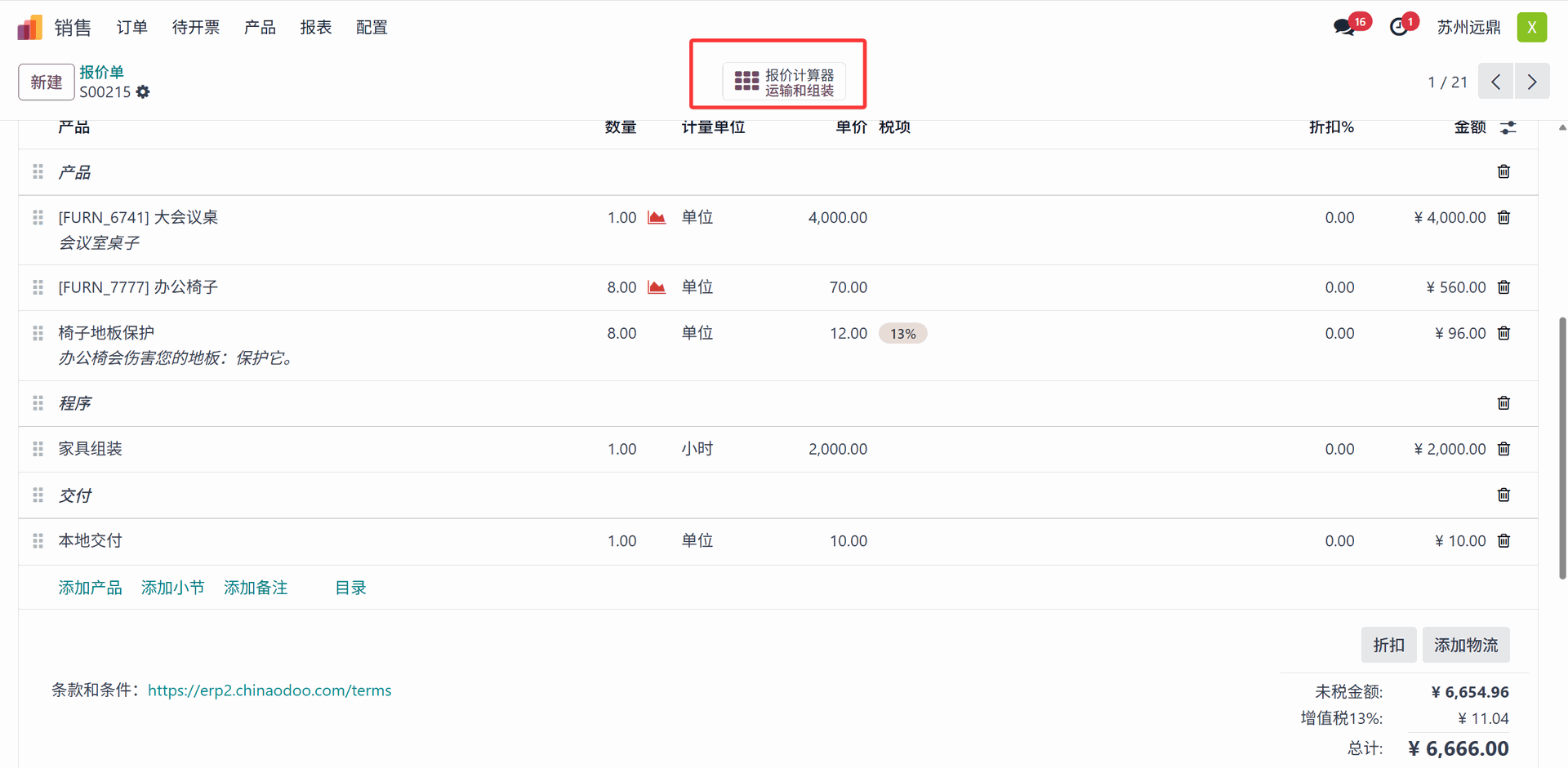Open the 苏州远鼎 company switcher

tap(1468, 28)
